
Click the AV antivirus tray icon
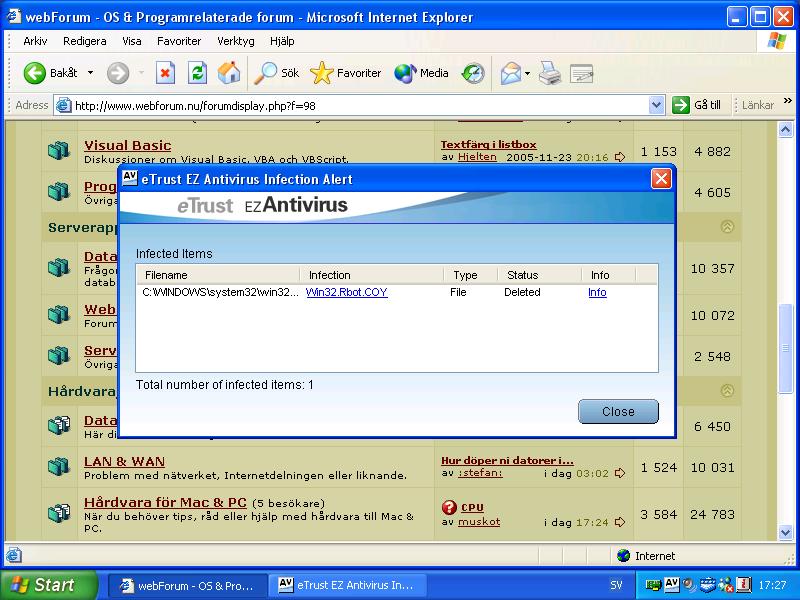pyautogui.click(x=671, y=584)
